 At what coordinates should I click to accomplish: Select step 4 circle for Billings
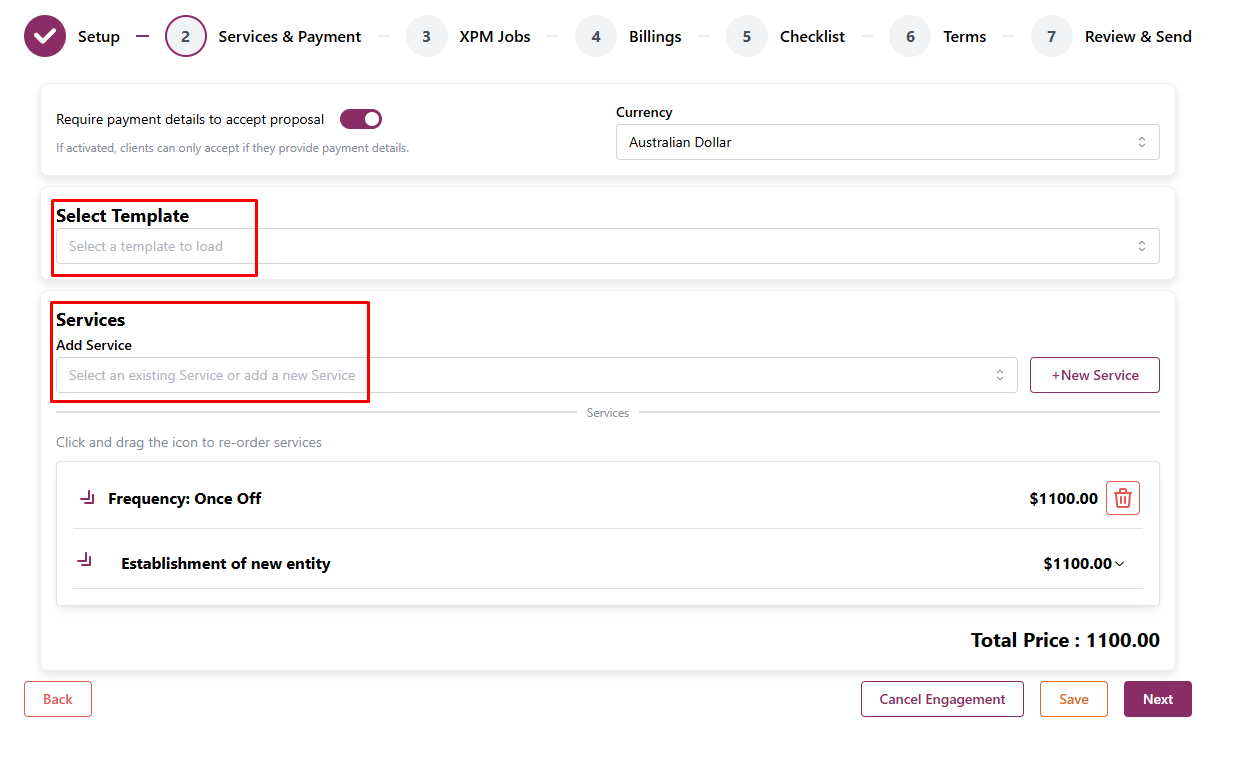(x=596, y=36)
